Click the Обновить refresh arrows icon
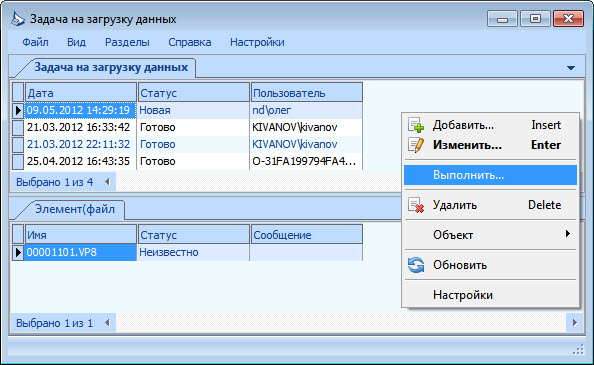The height and width of the screenshot is (365, 594). (x=416, y=265)
